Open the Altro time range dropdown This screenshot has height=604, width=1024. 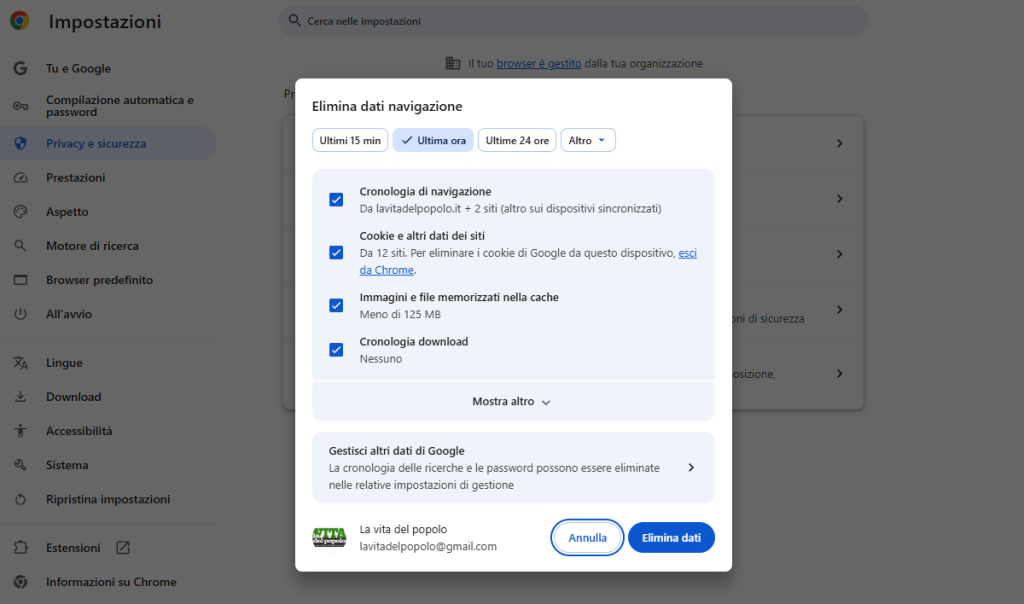pyautogui.click(x=588, y=141)
